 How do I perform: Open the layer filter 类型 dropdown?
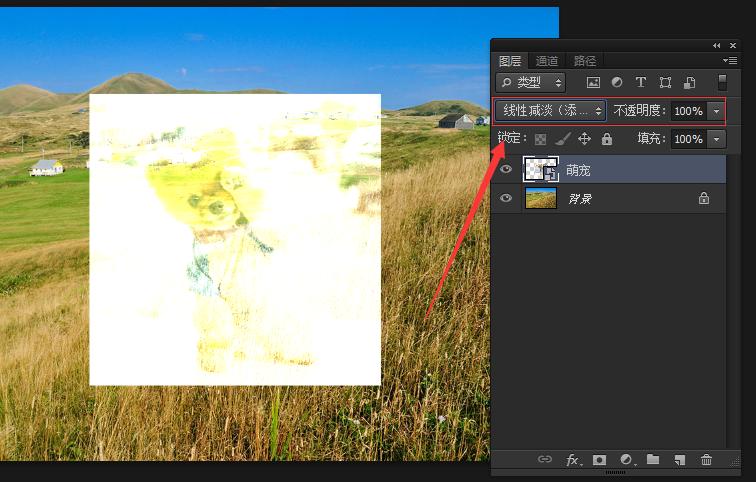[530, 82]
